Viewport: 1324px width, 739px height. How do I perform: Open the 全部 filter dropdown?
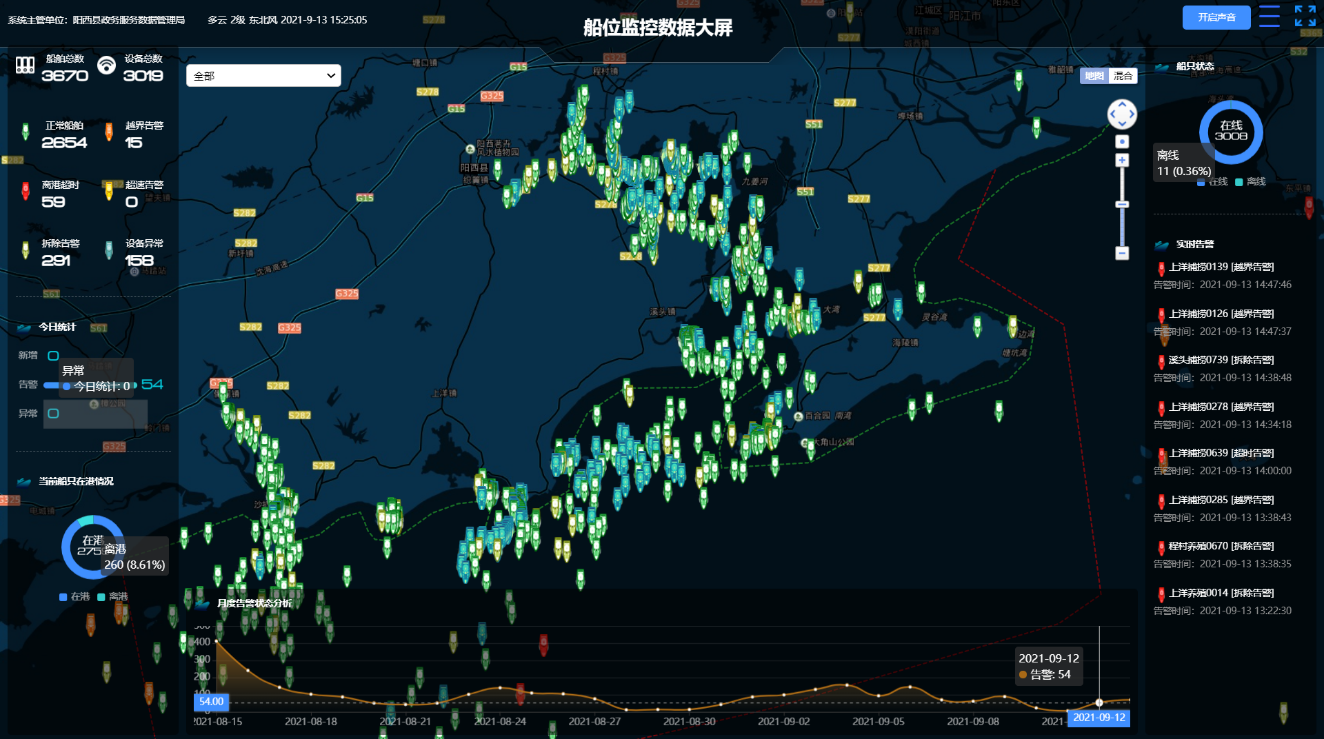point(263,76)
